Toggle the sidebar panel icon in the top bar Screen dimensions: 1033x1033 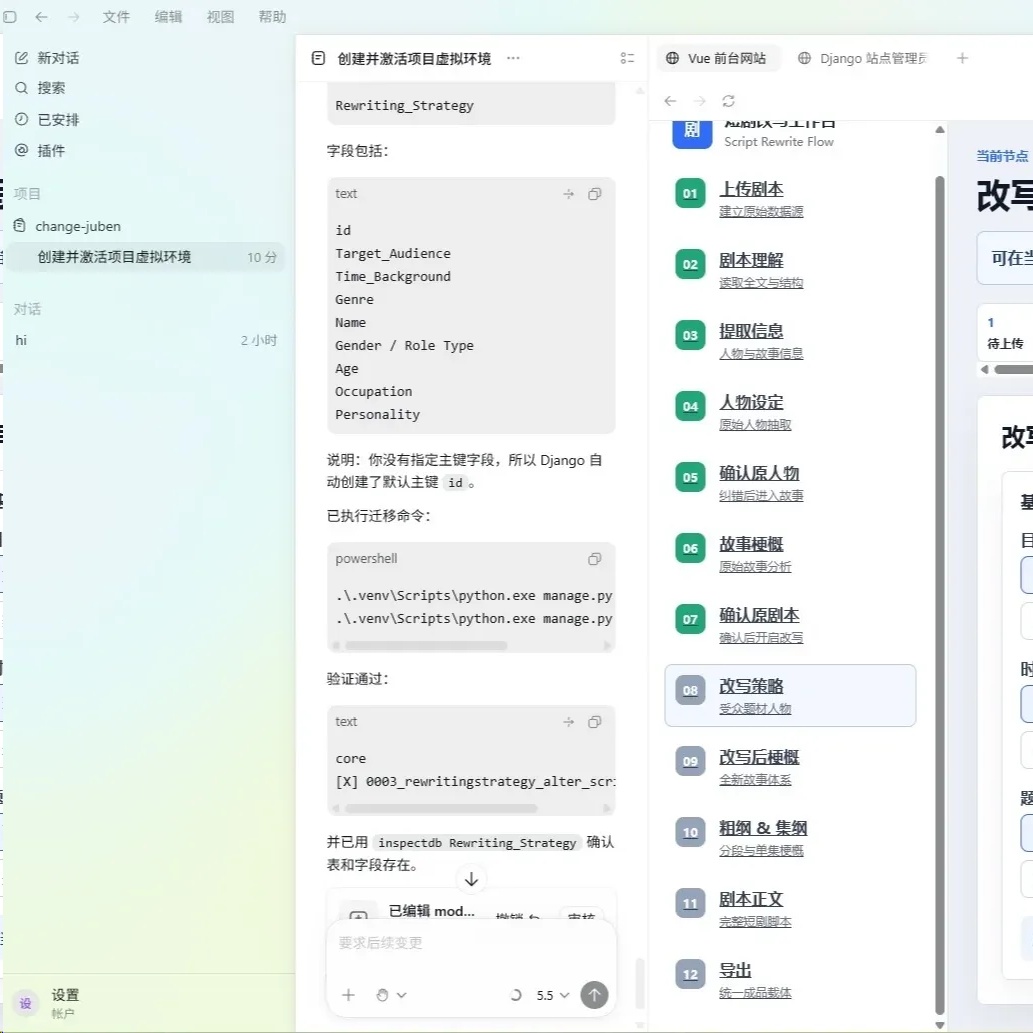click(10, 16)
